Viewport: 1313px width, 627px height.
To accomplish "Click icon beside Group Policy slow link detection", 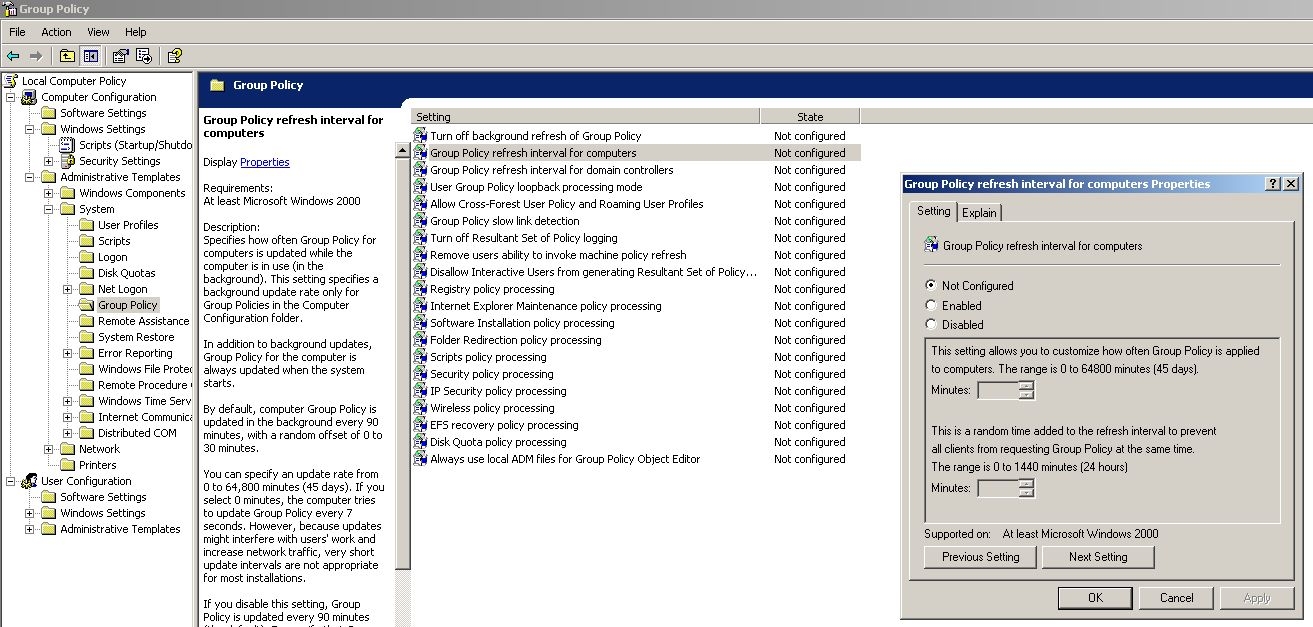I will coord(421,221).
